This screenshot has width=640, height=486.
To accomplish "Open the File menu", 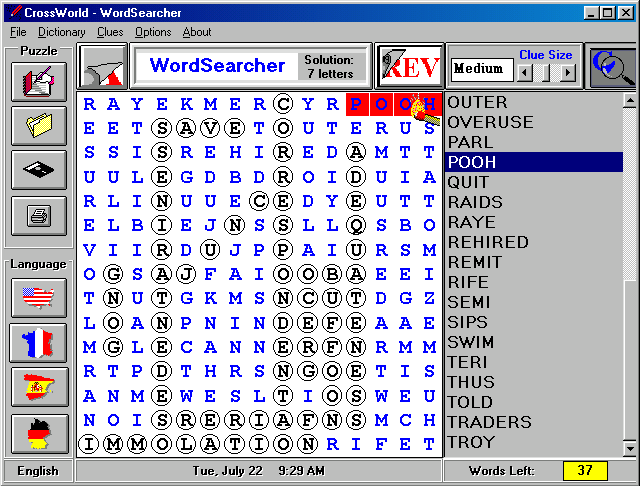I will 18,32.
